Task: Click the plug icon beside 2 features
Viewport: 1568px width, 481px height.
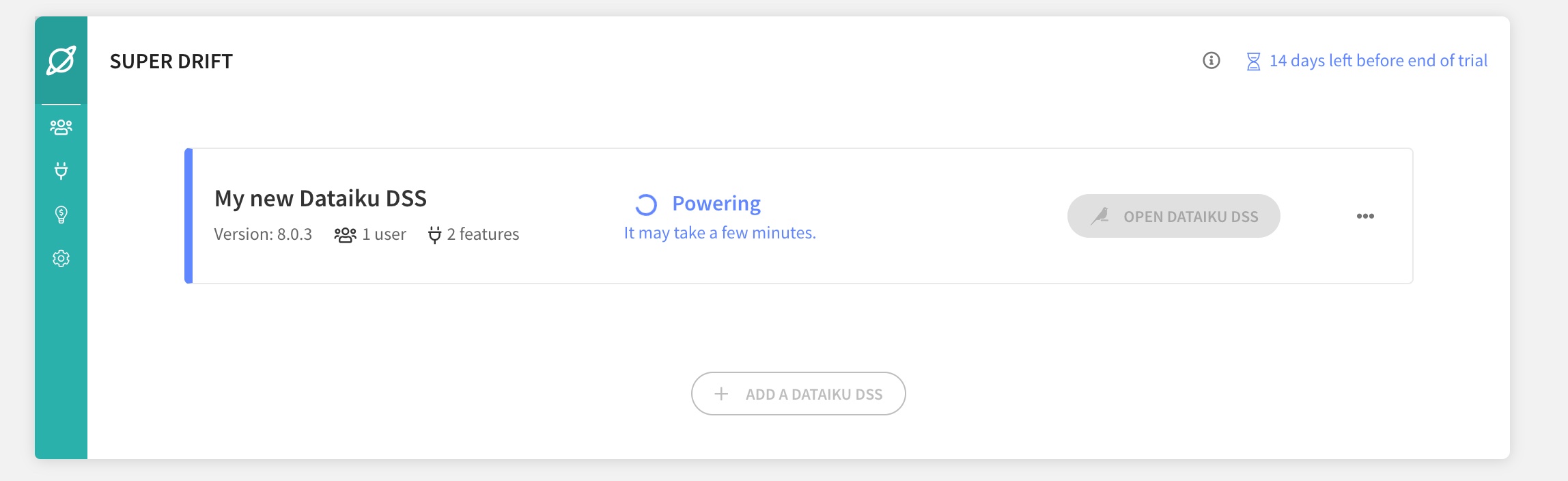Action: pos(434,235)
